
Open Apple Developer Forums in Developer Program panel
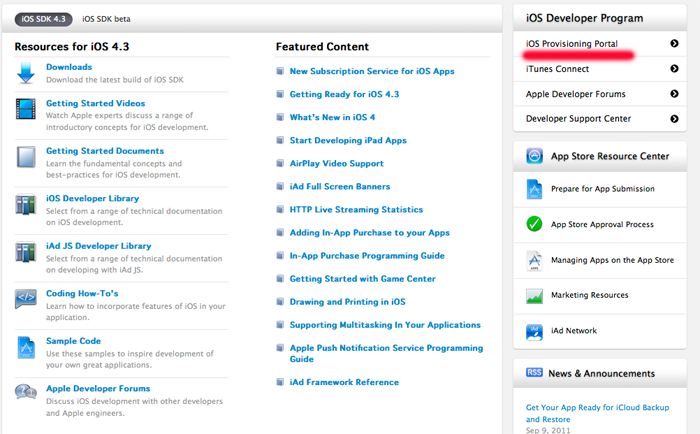click(575, 94)
